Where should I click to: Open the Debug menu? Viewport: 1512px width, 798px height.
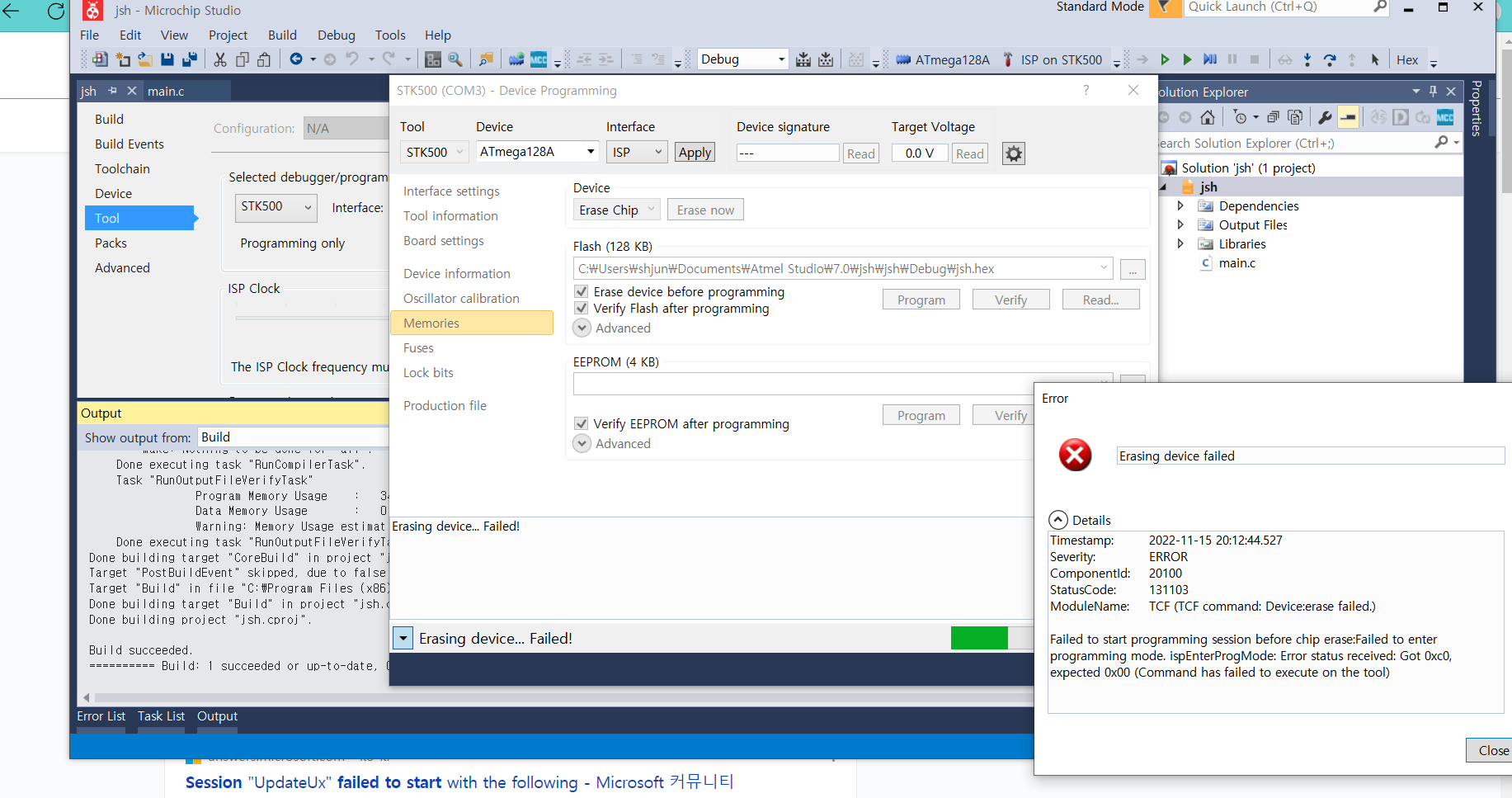coord(337,35)
